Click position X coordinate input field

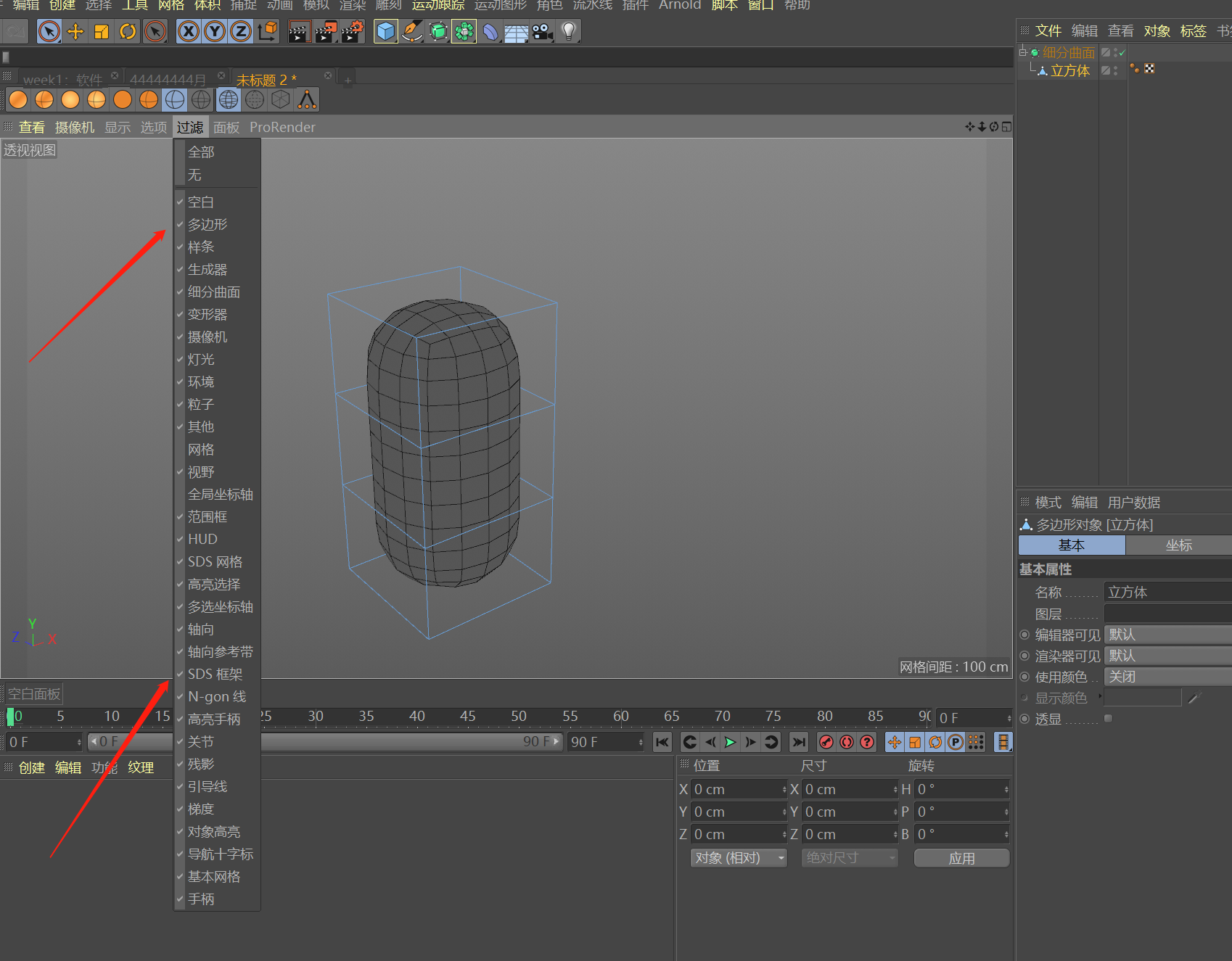739,790
